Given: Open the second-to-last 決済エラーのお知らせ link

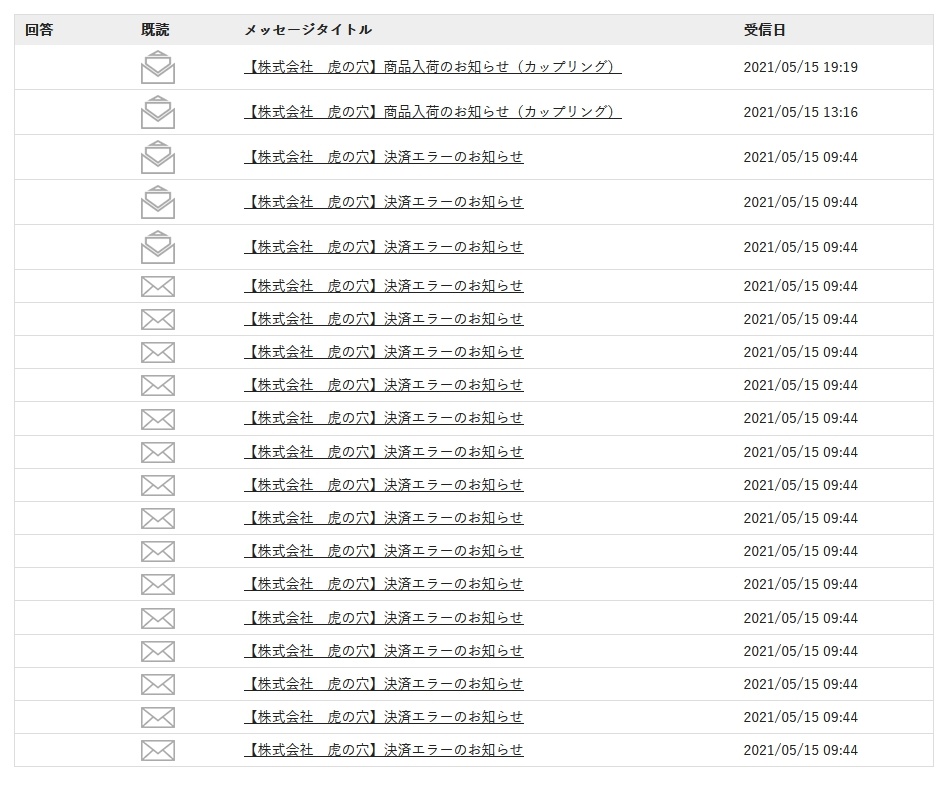Looking at the screenshot, I should coord(384,717).
